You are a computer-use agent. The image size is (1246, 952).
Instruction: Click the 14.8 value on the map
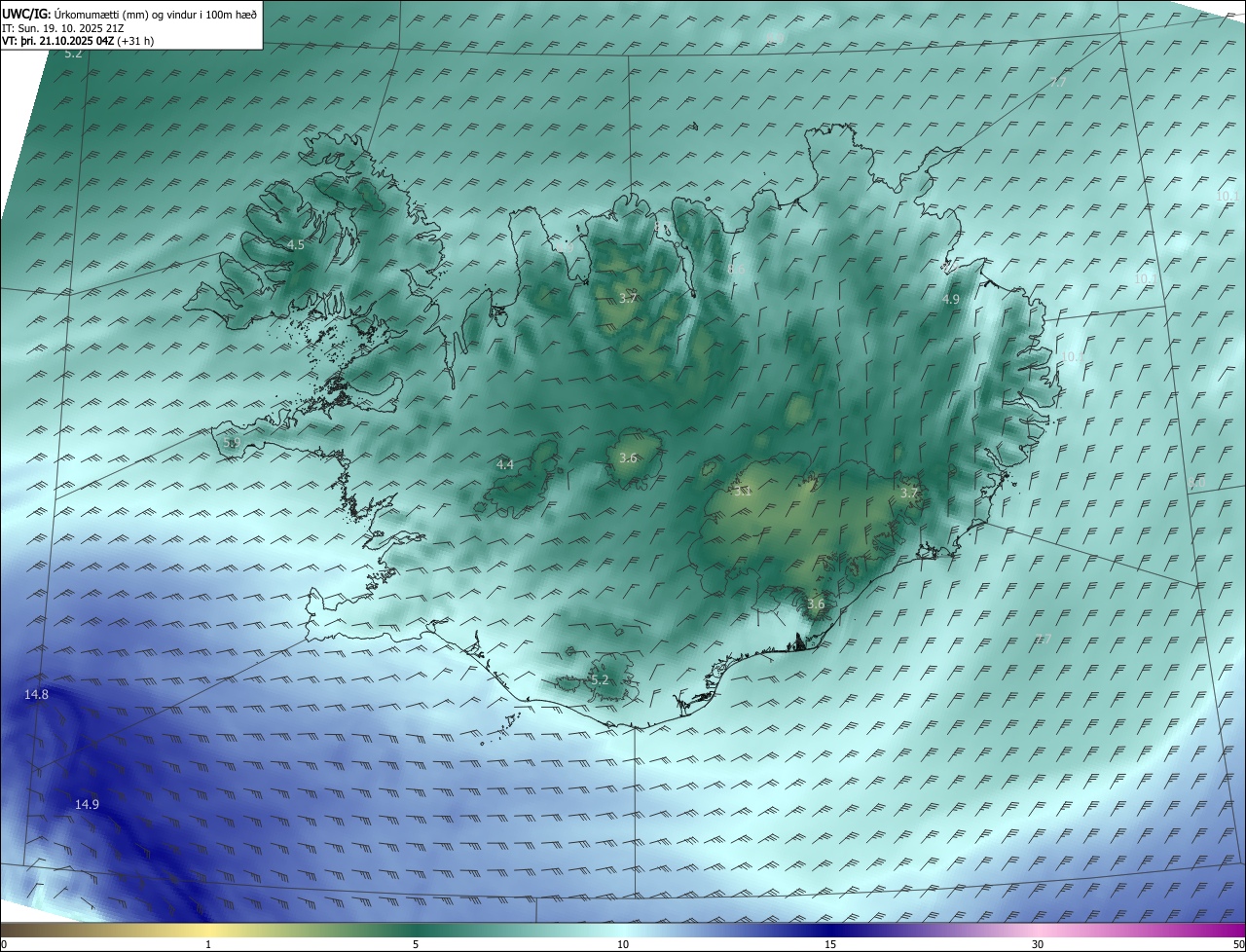click(x=37, y=694)
